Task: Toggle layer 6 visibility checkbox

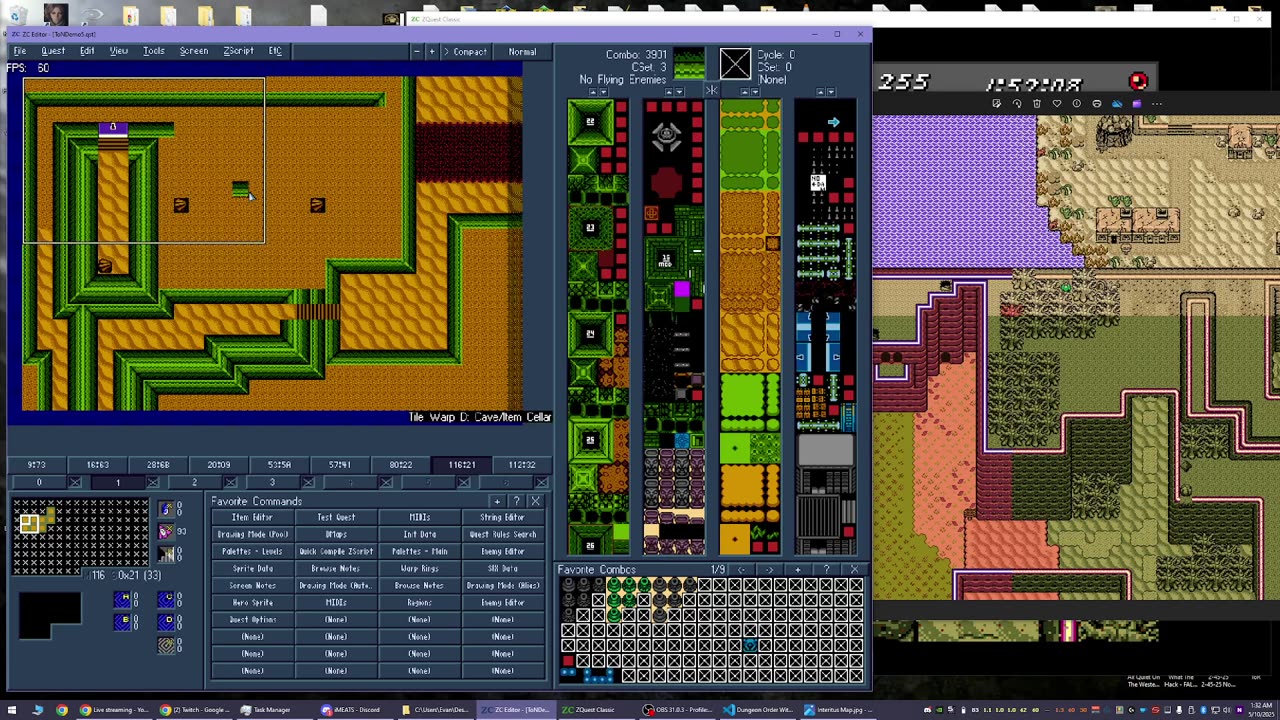Action: coord(541,482)
